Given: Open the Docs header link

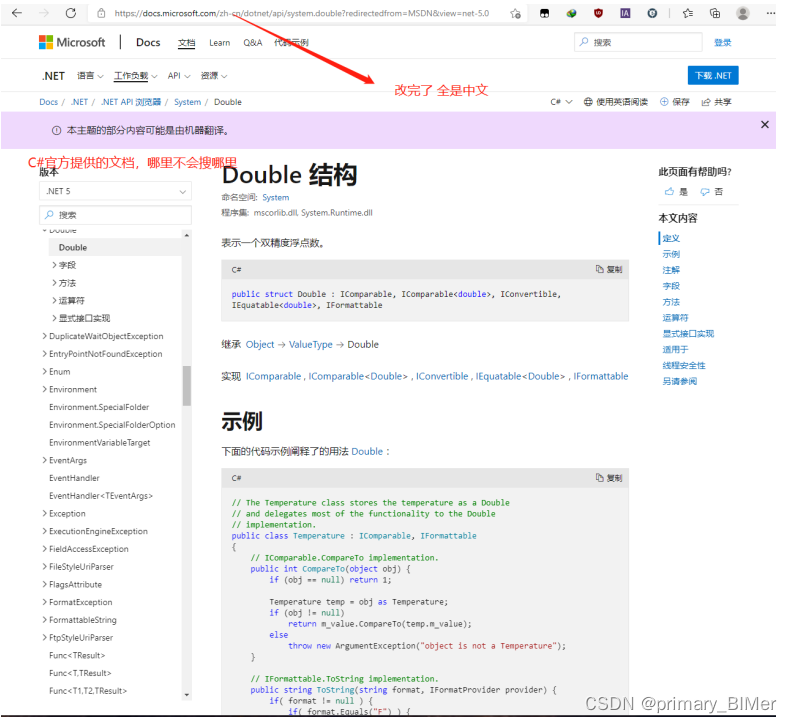Looking at the screenshot, I should click(148, 42).
